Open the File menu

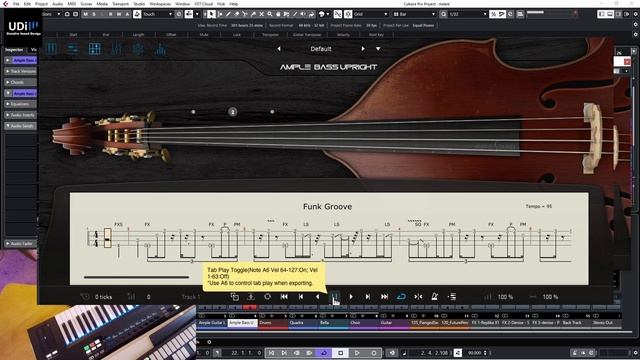click(x=16, y=4)
